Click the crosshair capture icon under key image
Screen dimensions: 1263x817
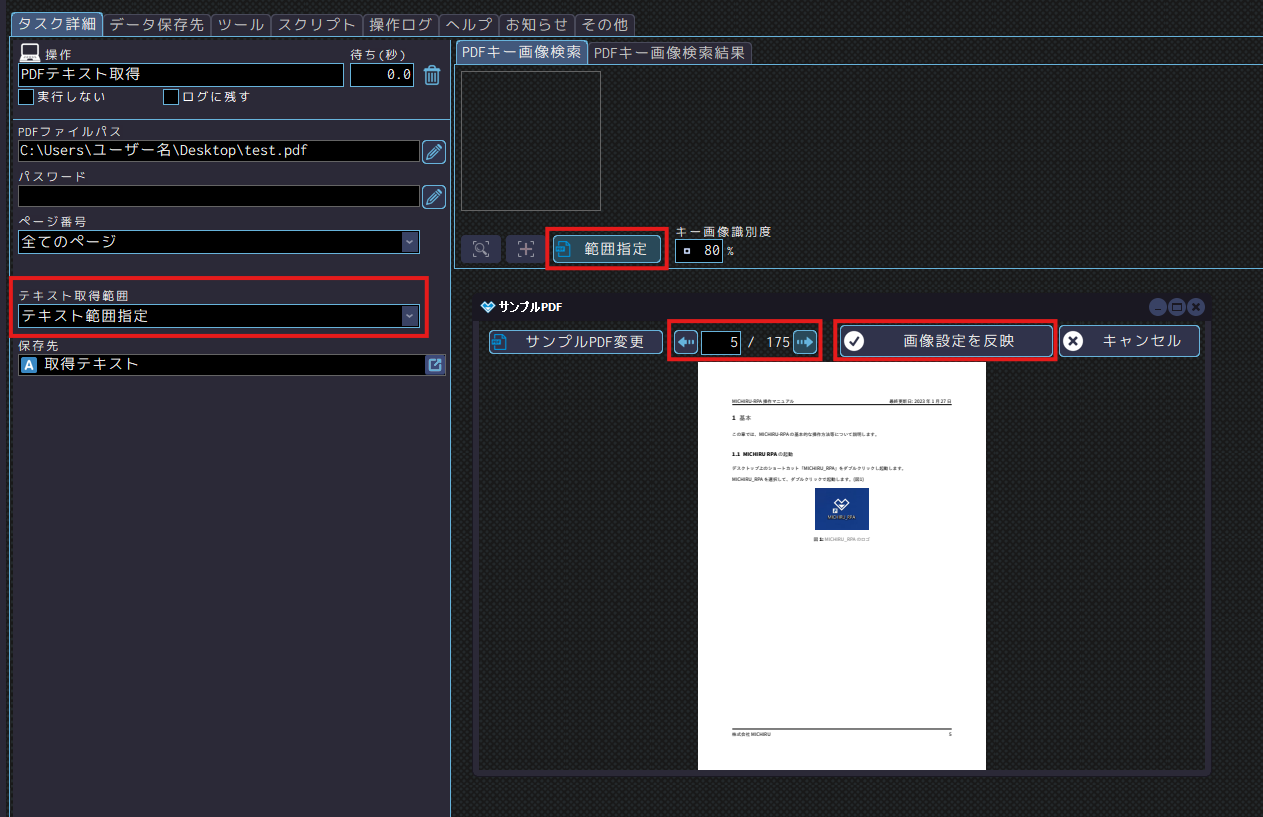[525, 249]
